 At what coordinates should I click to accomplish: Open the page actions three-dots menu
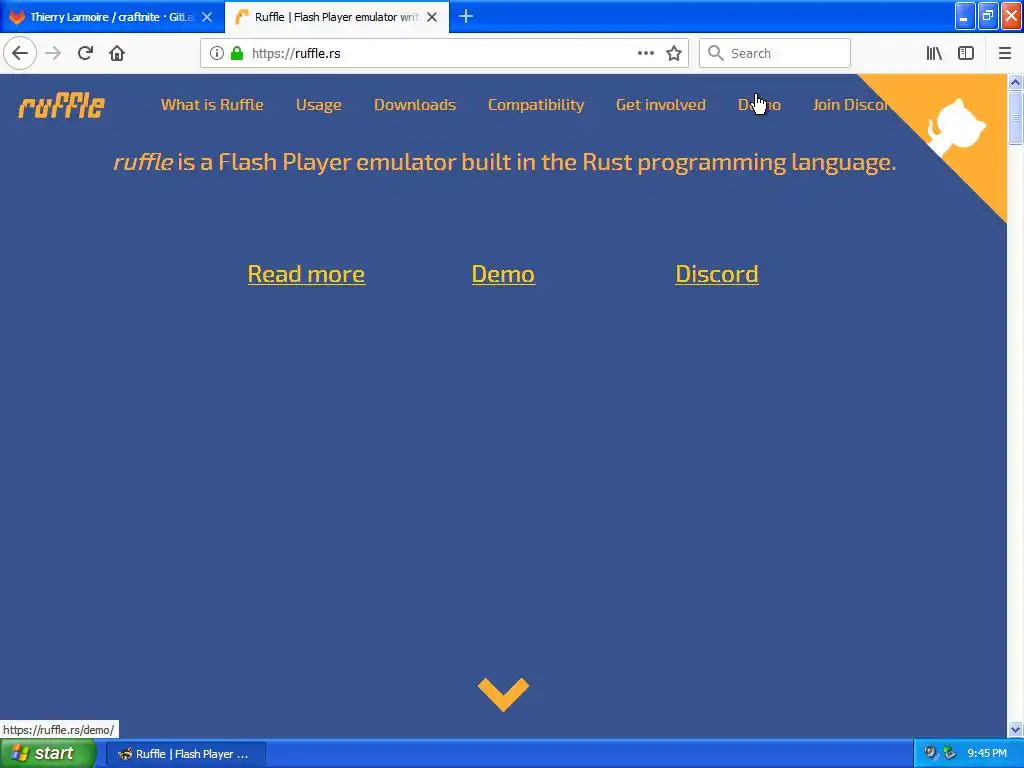point(646,53)
